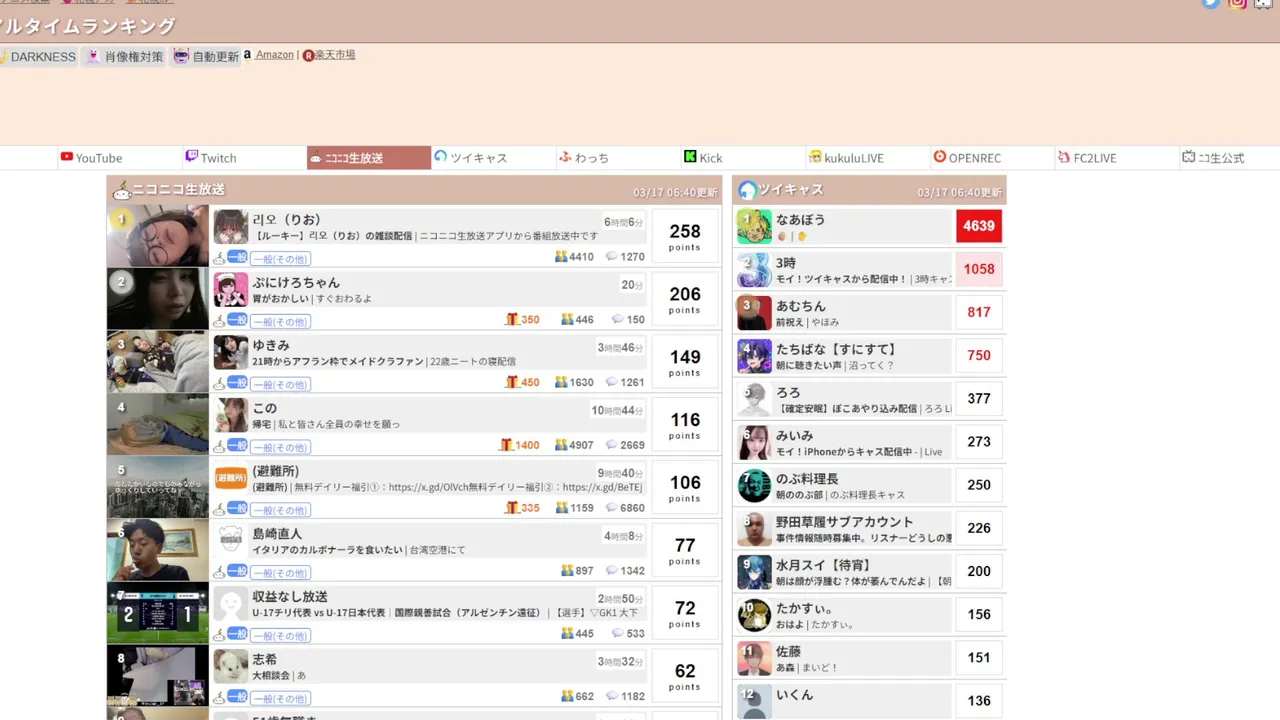Screen dimensions: 1280x720
Task: Open the わっち tab
Action: point(584,158)
